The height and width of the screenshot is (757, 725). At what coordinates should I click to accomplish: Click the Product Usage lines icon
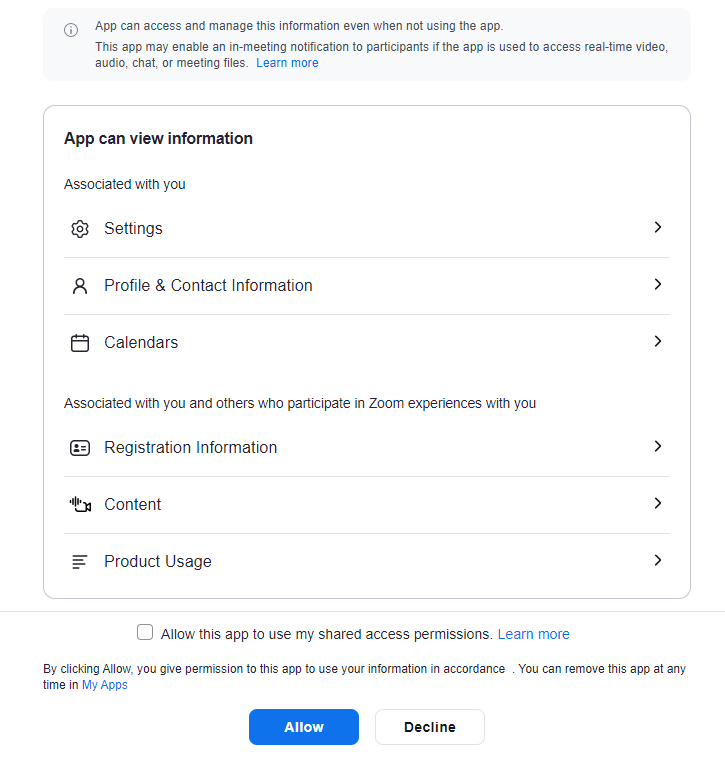point(80,562)
